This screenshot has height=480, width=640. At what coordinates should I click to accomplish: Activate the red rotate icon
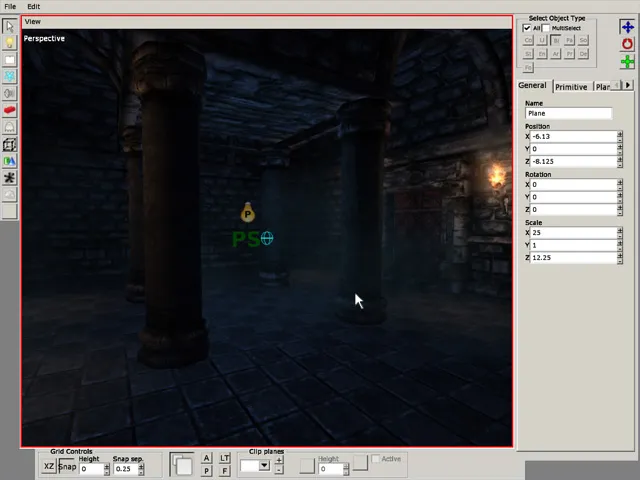(627, 45)
